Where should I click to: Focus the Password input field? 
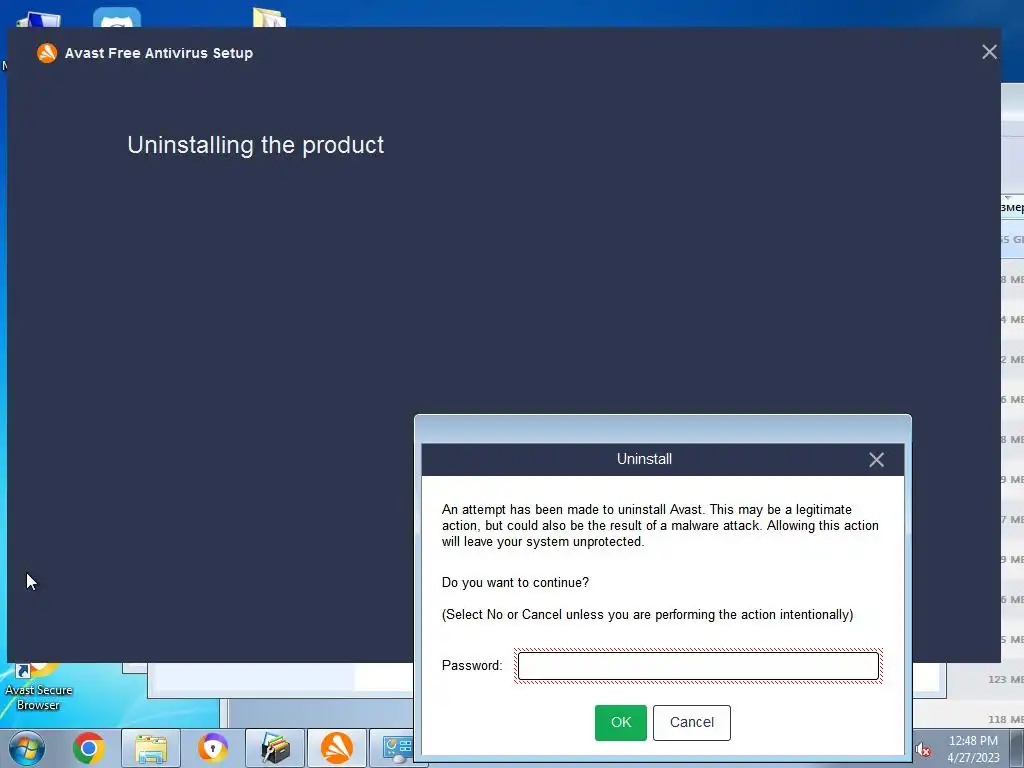coord(698,666)
